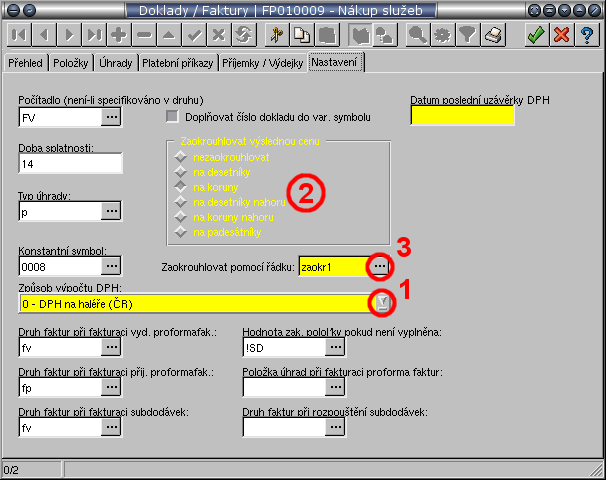This screenshot has height=480, width=606.
Task: Open lookup button next to Počítadlo FV field
Action: (111, 117)
